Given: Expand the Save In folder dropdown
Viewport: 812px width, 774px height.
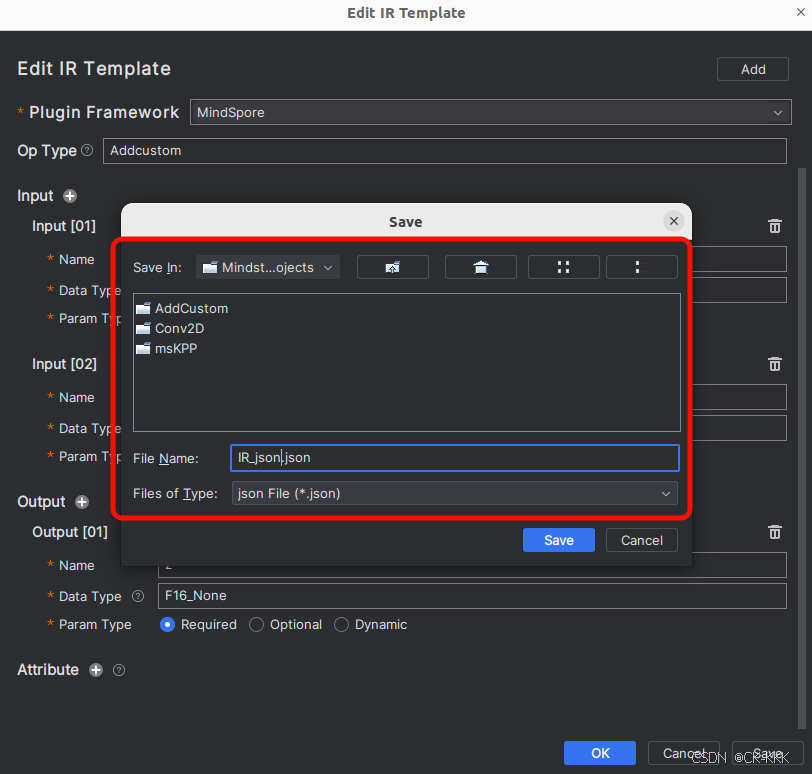Looking at the screenshot, I should click(x=268, y=267).
